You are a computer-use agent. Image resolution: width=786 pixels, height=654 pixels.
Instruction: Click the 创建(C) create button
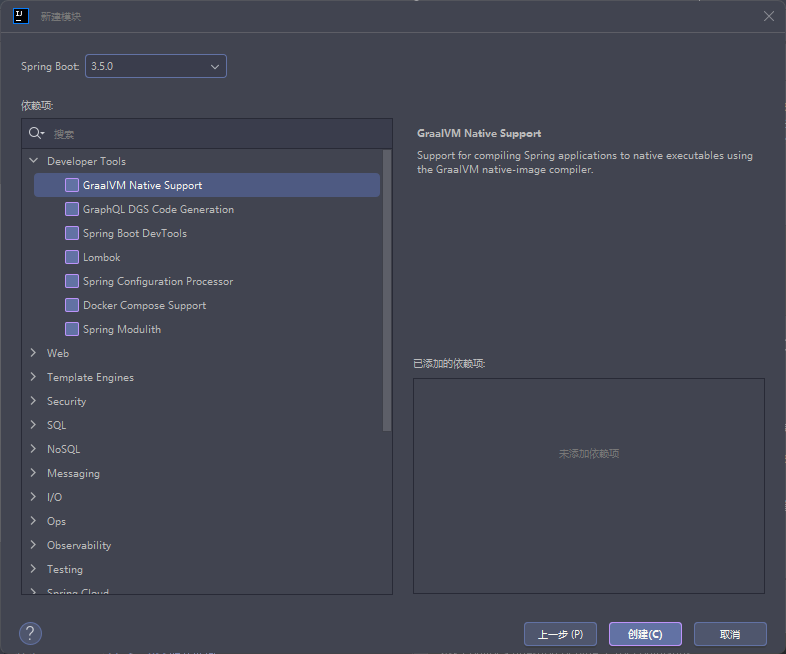645,634
